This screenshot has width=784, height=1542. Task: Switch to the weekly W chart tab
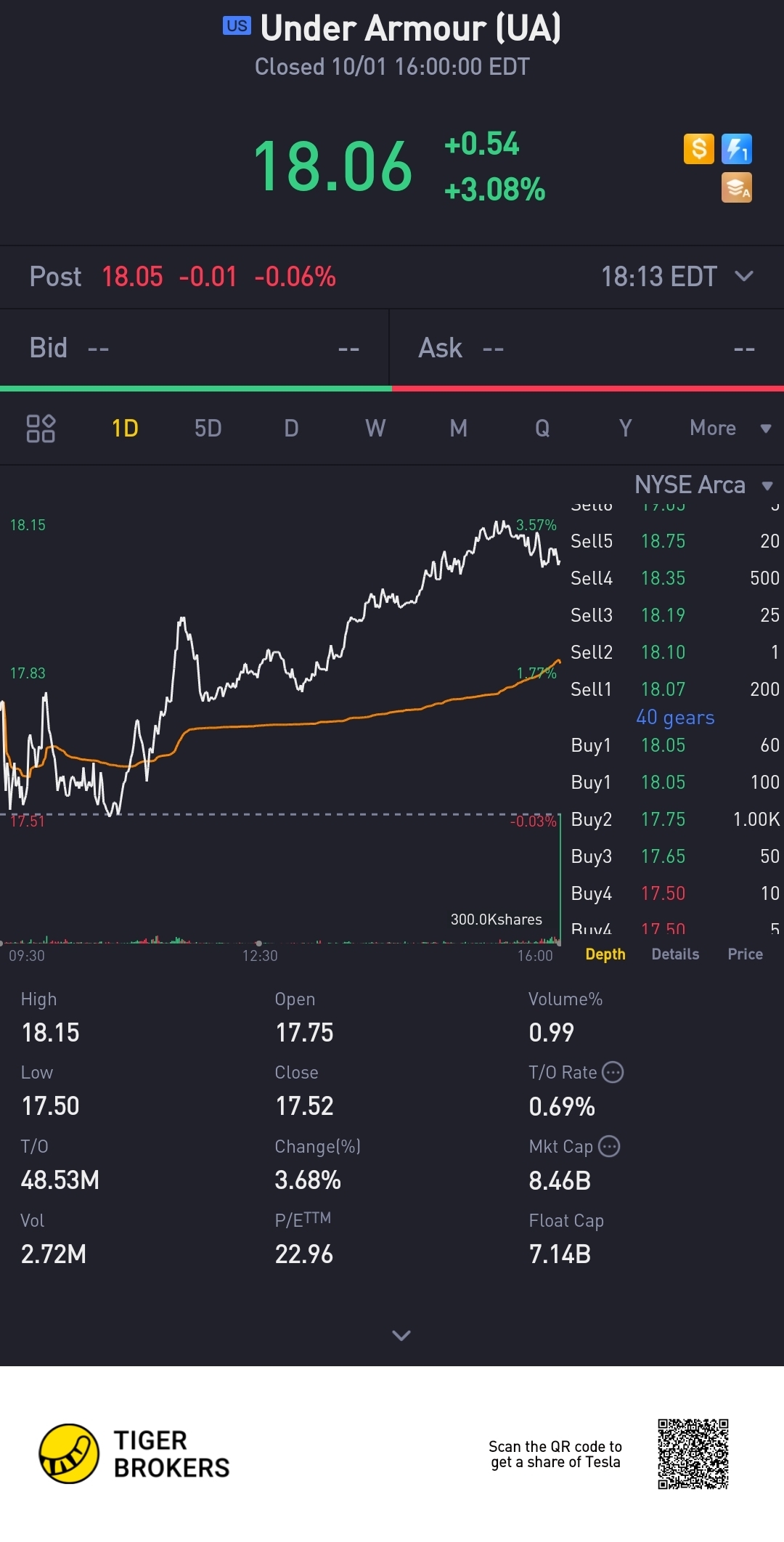tap(375, 429)
